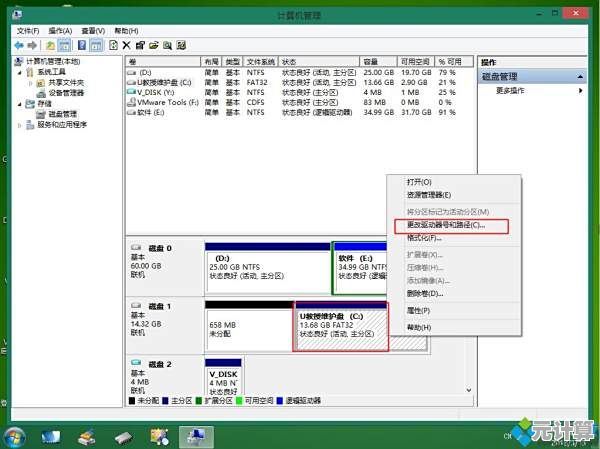Select the V_DISK (Y:) row in volume list
The height and width of the screenshot is (449, 600).
160,92
